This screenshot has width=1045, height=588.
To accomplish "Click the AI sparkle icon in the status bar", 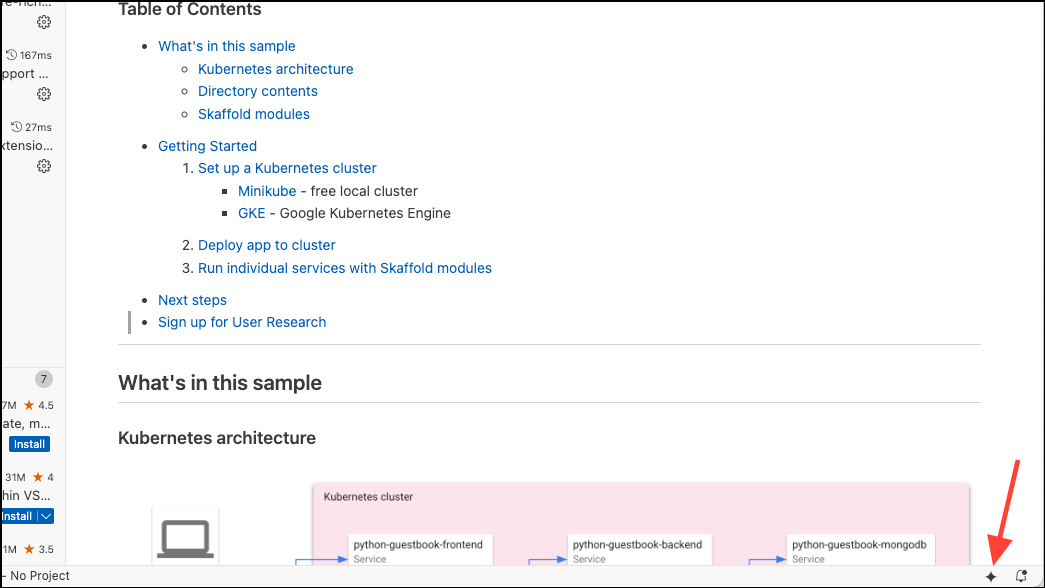I will (x=990, y=576).
